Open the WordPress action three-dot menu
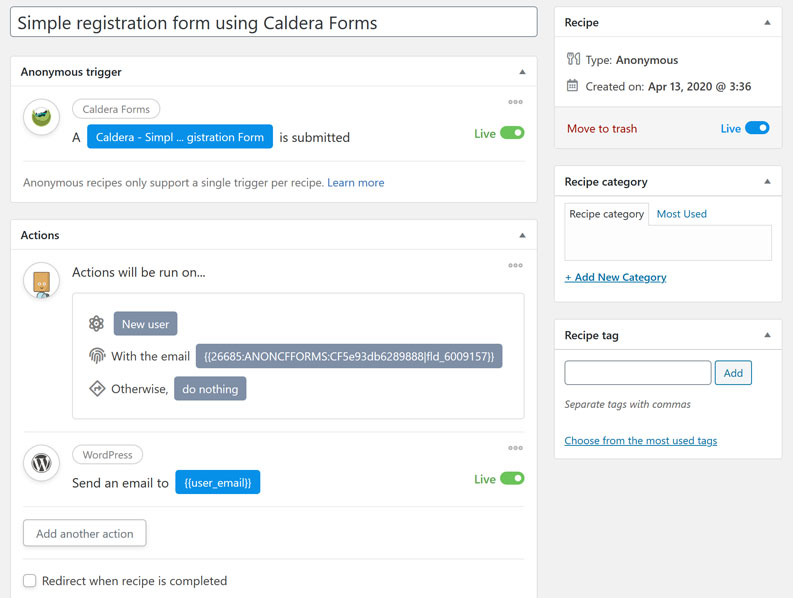The image size is (793, 598). click(x=515, y=448)
